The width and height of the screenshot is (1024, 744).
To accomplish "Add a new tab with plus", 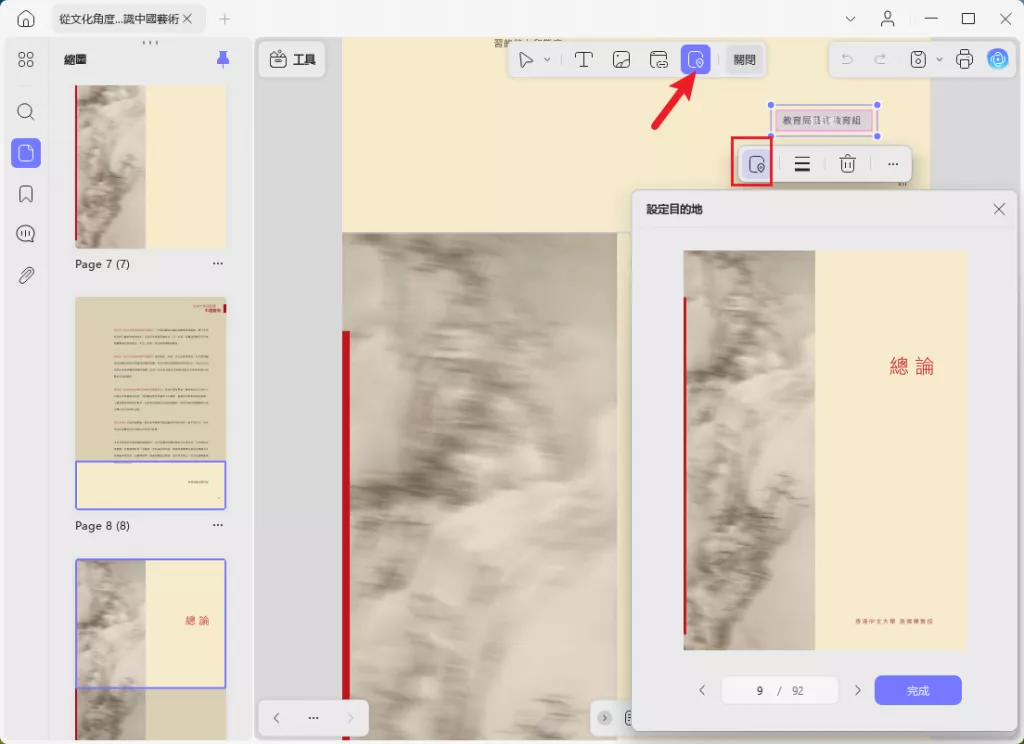I will tap(225, 19).
